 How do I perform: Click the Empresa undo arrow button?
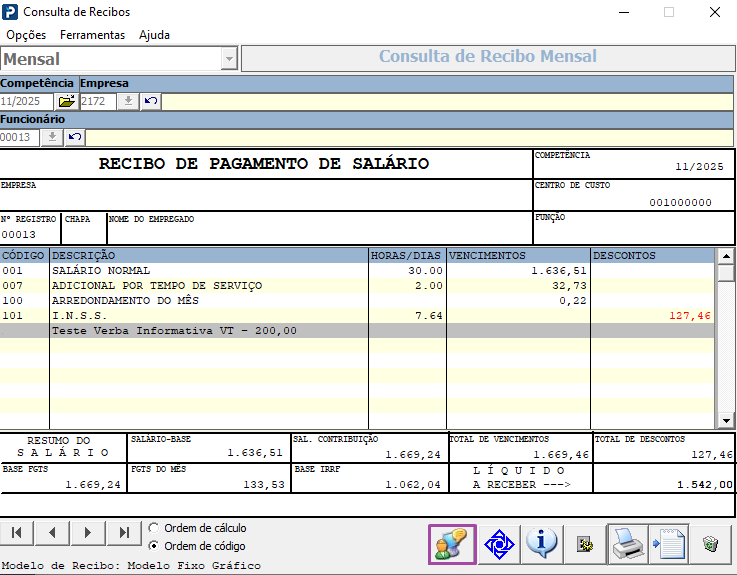pyautogui.click(x=151, y=101)
